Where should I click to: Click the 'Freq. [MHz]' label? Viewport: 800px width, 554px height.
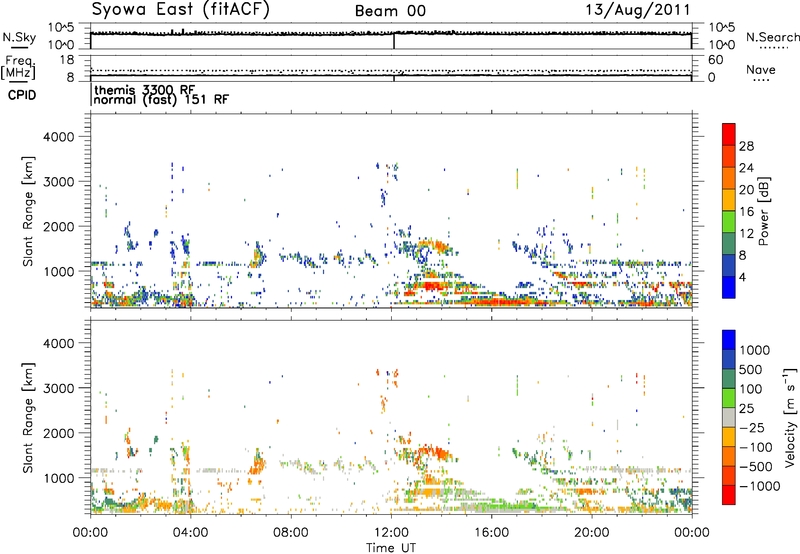click(x=18, y=67)
